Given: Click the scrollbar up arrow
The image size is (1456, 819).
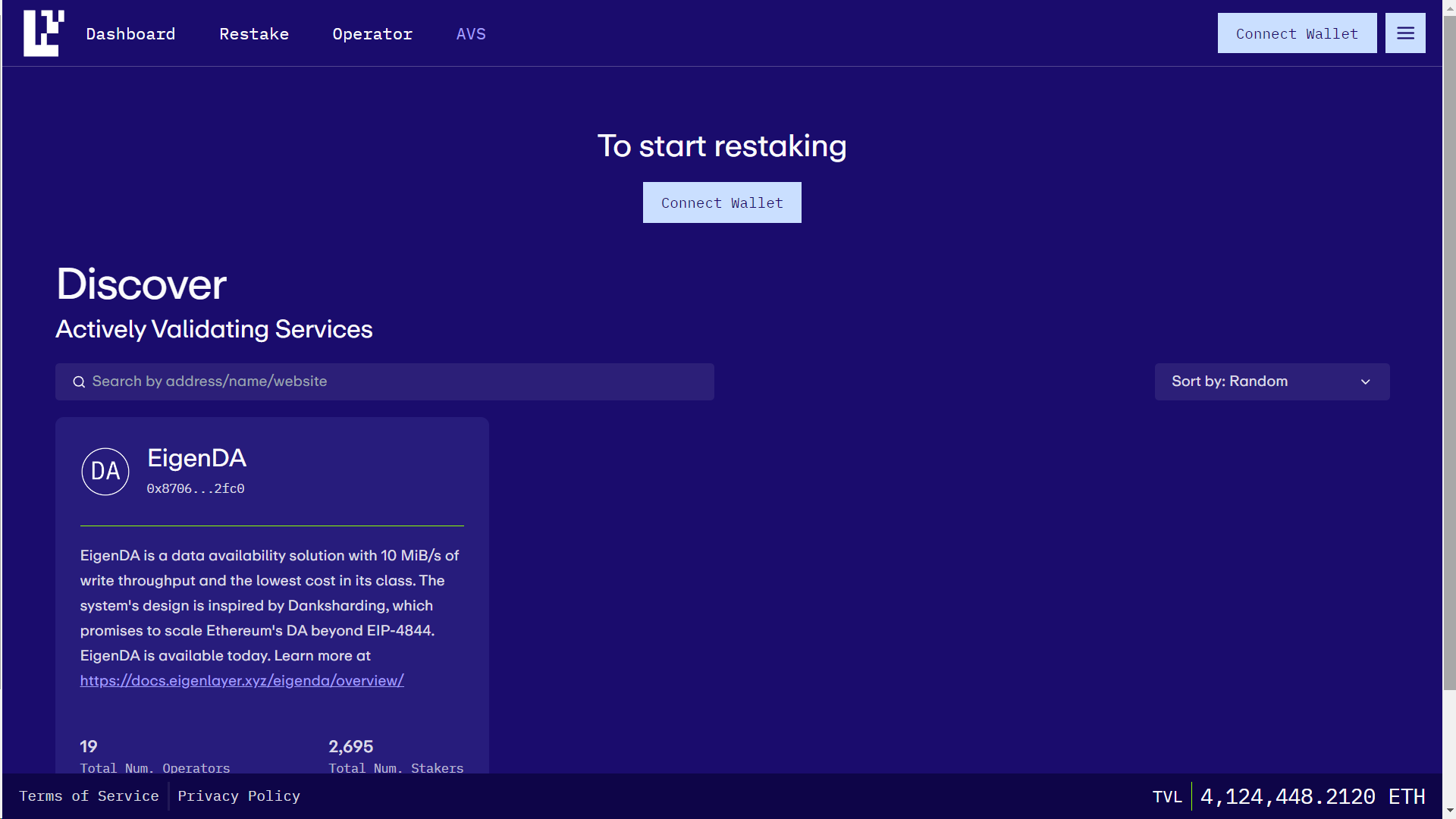Looking at the screenshot, I should coord(1449,7).
